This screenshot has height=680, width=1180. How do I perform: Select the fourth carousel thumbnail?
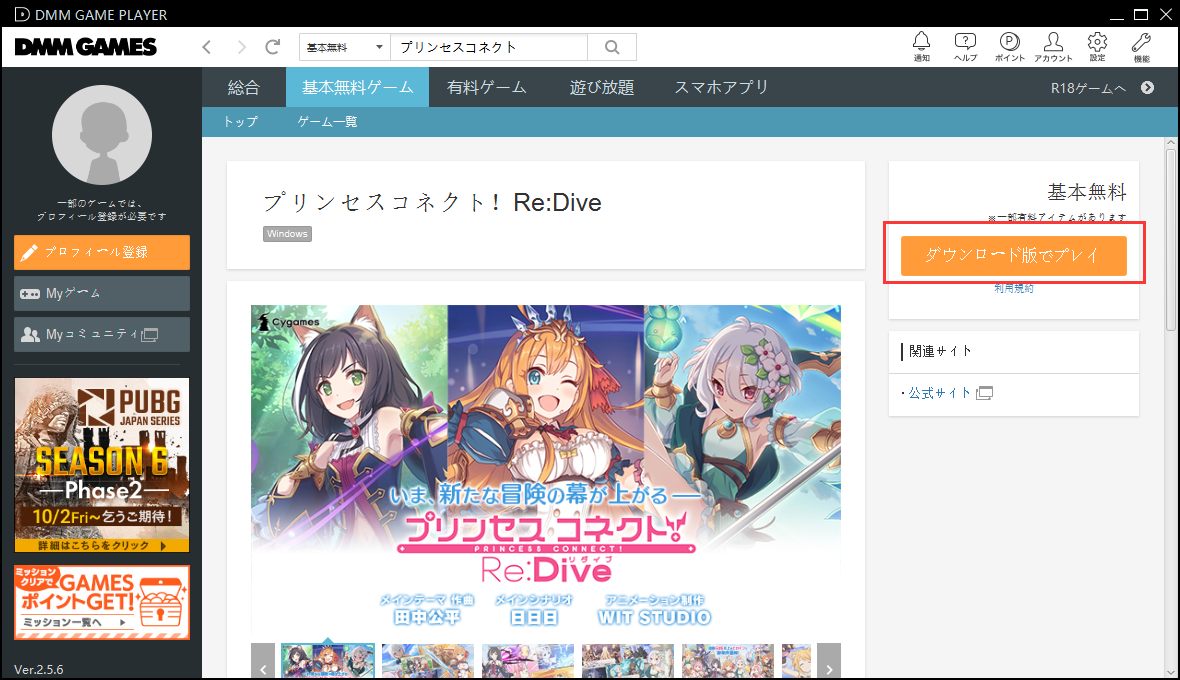click(x=628, y=662)
